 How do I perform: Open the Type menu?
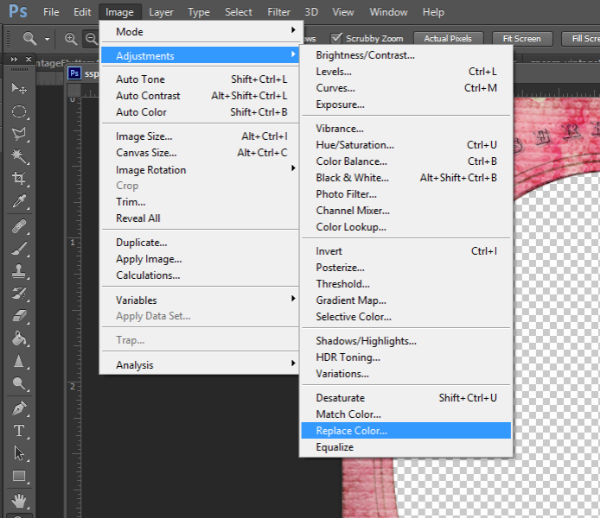pos(199,12)
